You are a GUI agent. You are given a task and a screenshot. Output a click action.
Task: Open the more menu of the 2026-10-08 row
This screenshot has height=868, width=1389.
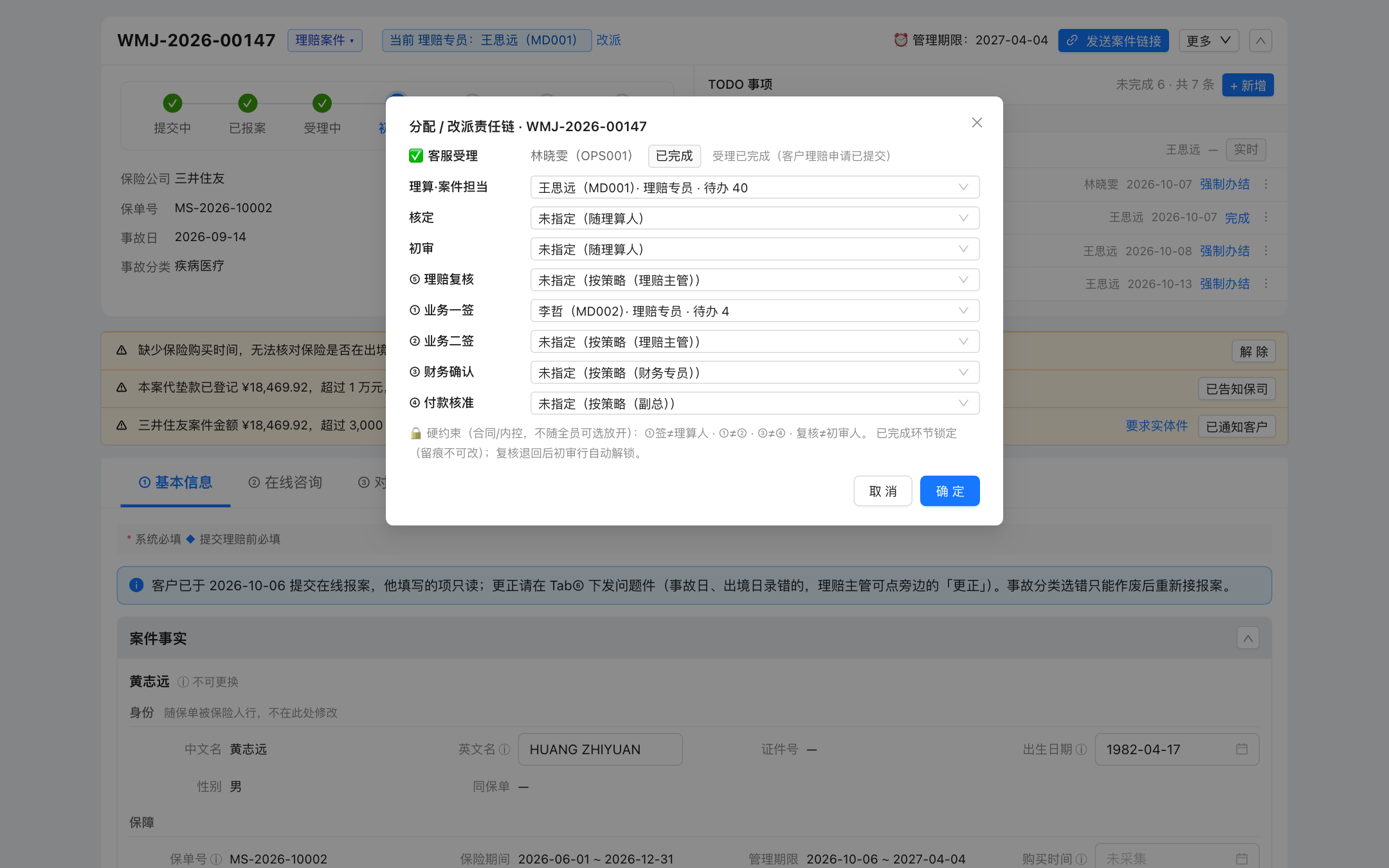(x=1266, y=251)
